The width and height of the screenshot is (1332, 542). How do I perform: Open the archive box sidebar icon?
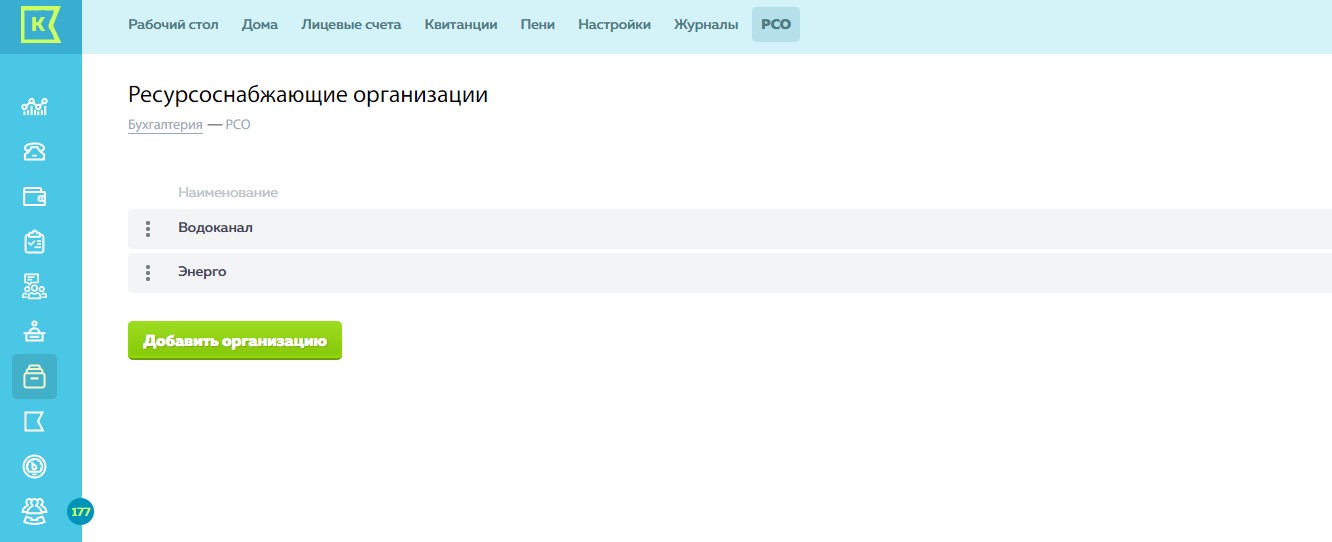34,377
